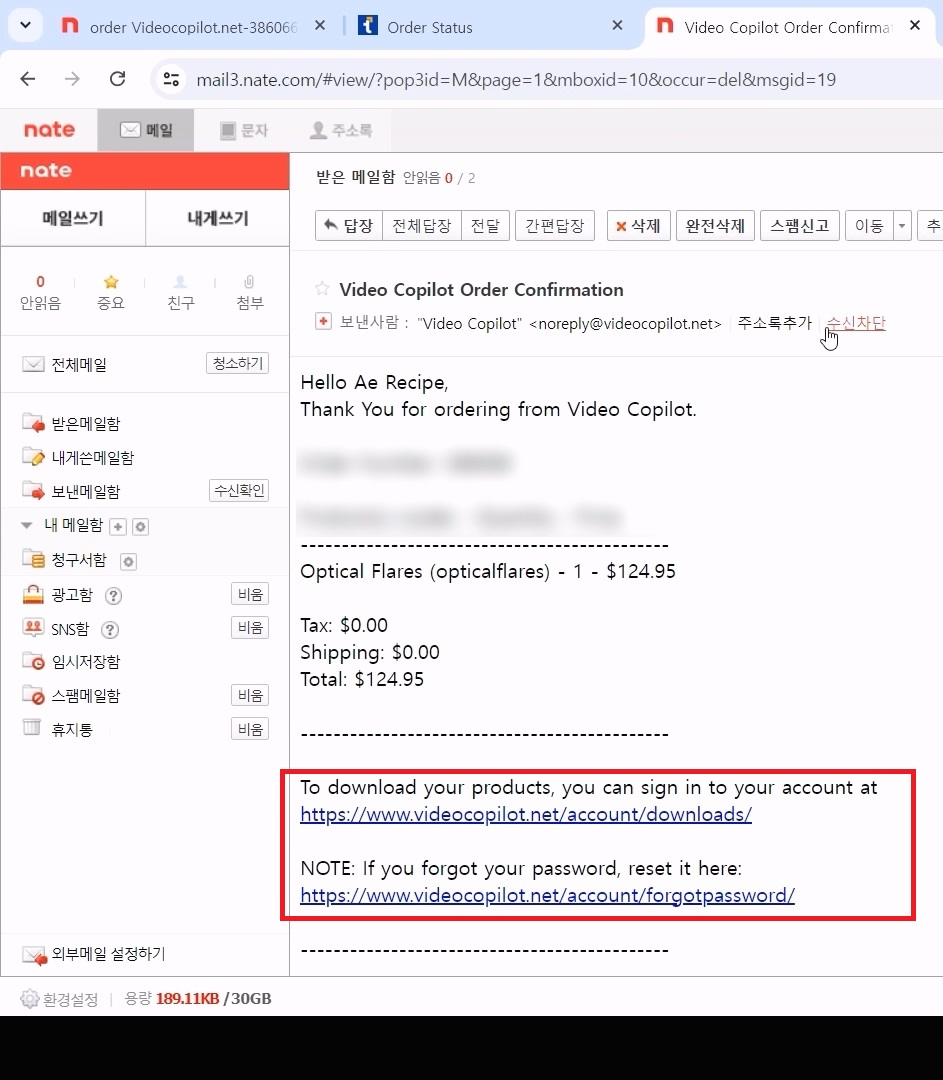The height and width of the screenshot is (1080, 943).
Task: Collapse the 내 메일함 section triangle
Action: pyautogui.click(x=27, y=526)
